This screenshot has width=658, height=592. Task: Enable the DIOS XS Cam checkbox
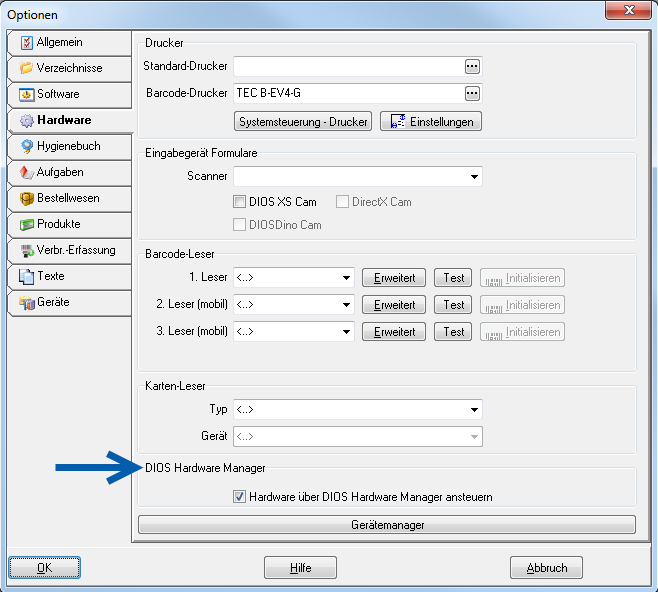point(239,202)
